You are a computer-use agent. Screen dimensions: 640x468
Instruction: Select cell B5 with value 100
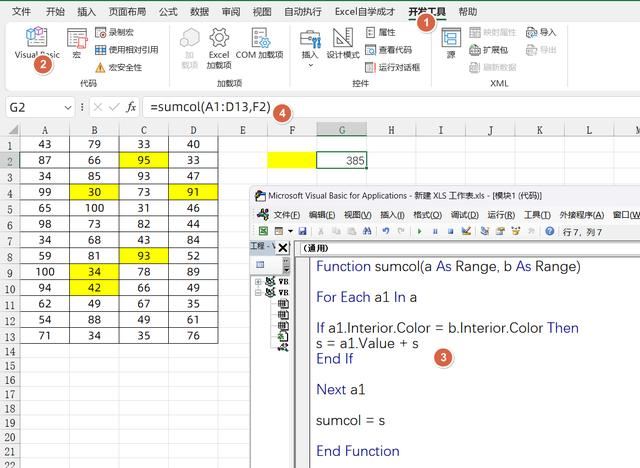[x=94, y=208]
